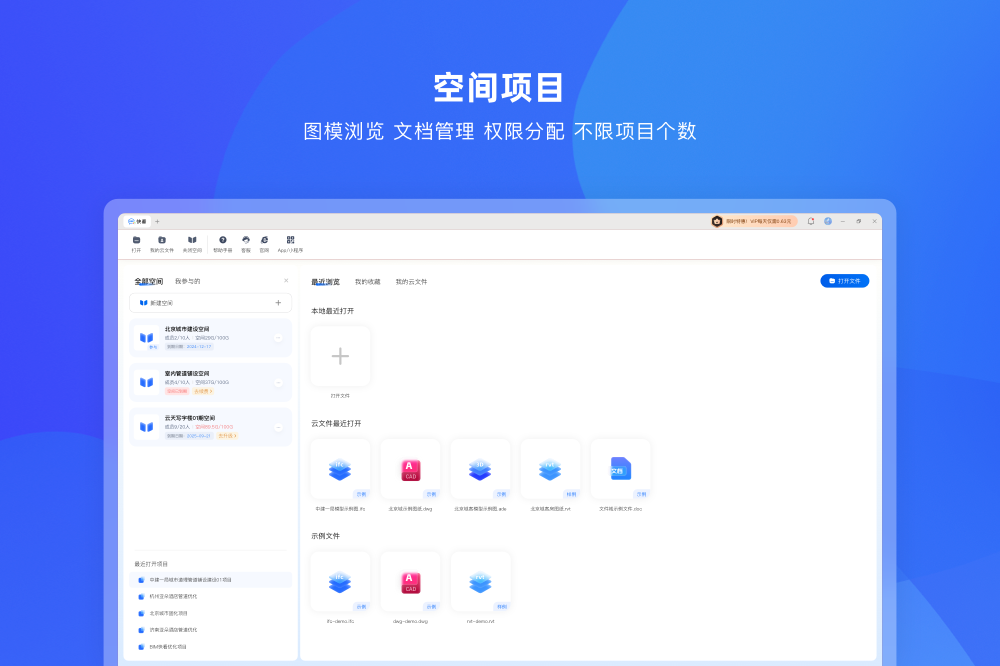Open the notification bell
Viewport: 1000px width, 666px height.
tap(811, 221)
